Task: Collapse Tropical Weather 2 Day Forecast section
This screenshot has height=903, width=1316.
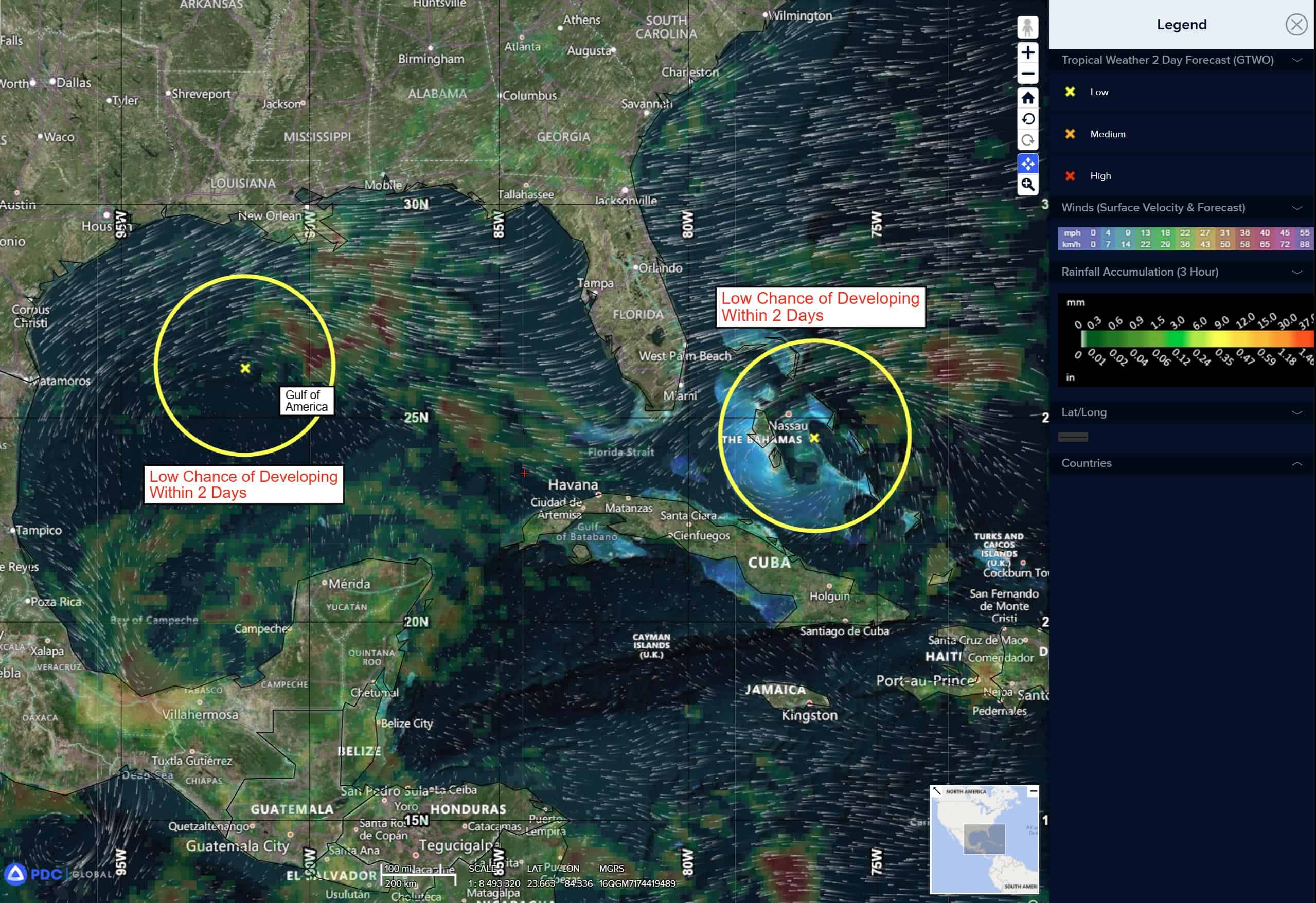Action: 1297,60
